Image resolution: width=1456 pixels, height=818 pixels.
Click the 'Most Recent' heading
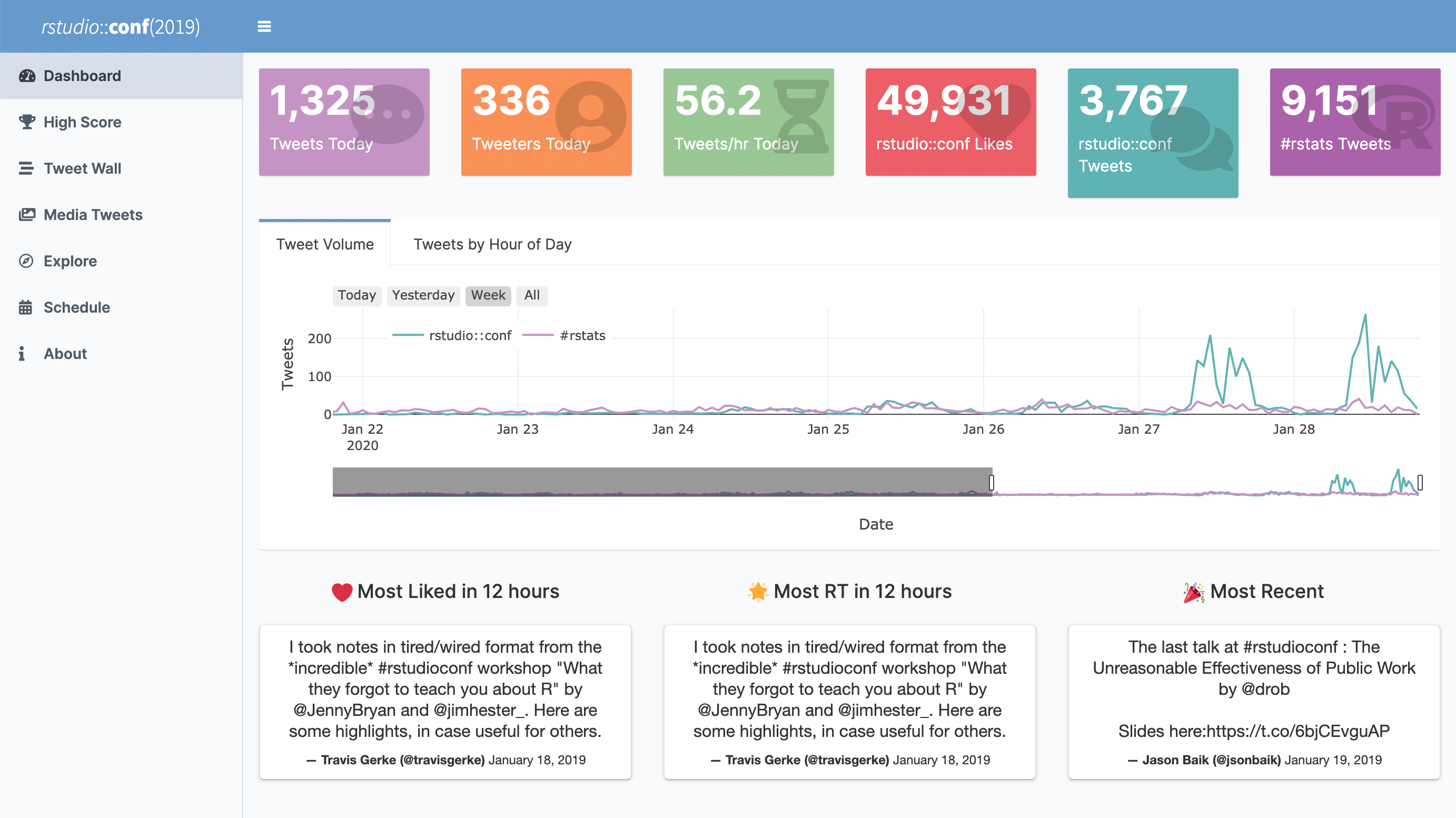click(1266, 592)
